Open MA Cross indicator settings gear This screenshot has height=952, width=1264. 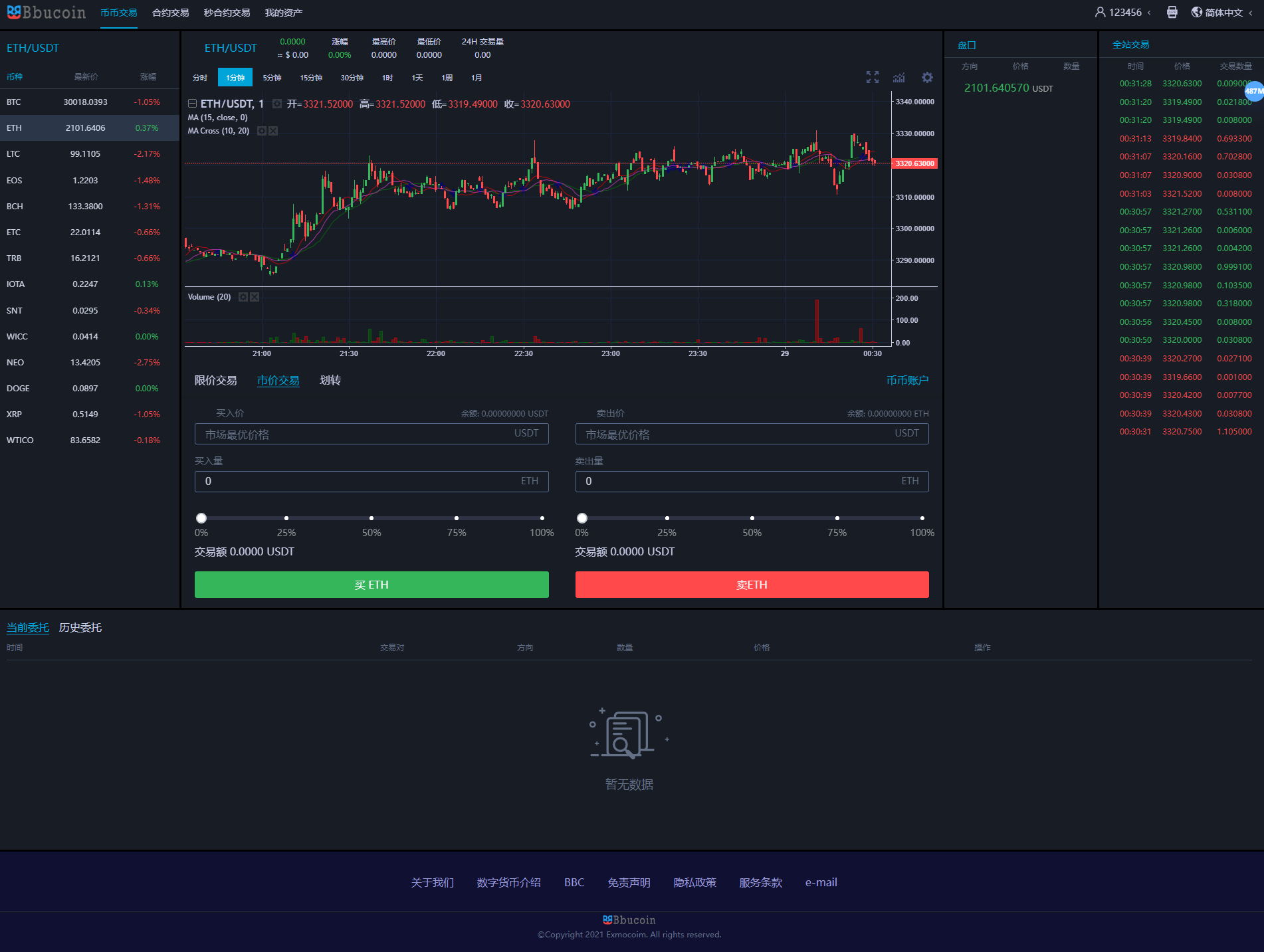pos(262,131)
